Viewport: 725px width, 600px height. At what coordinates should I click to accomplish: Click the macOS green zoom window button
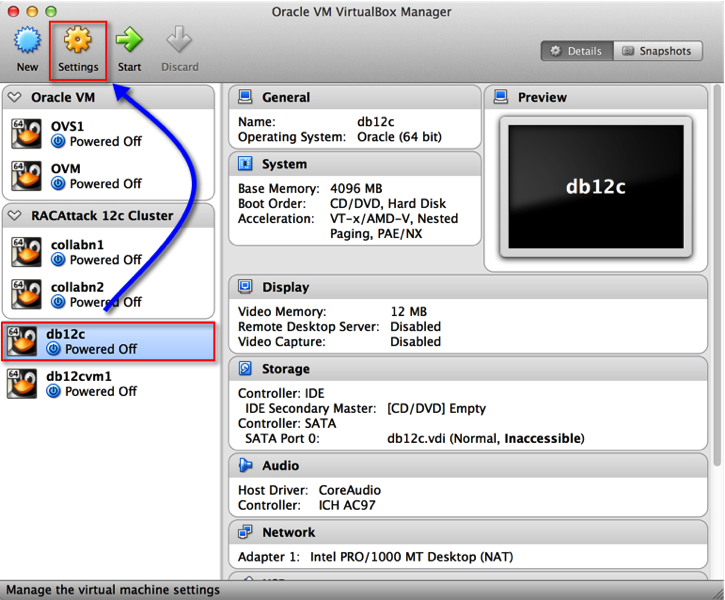51,11
